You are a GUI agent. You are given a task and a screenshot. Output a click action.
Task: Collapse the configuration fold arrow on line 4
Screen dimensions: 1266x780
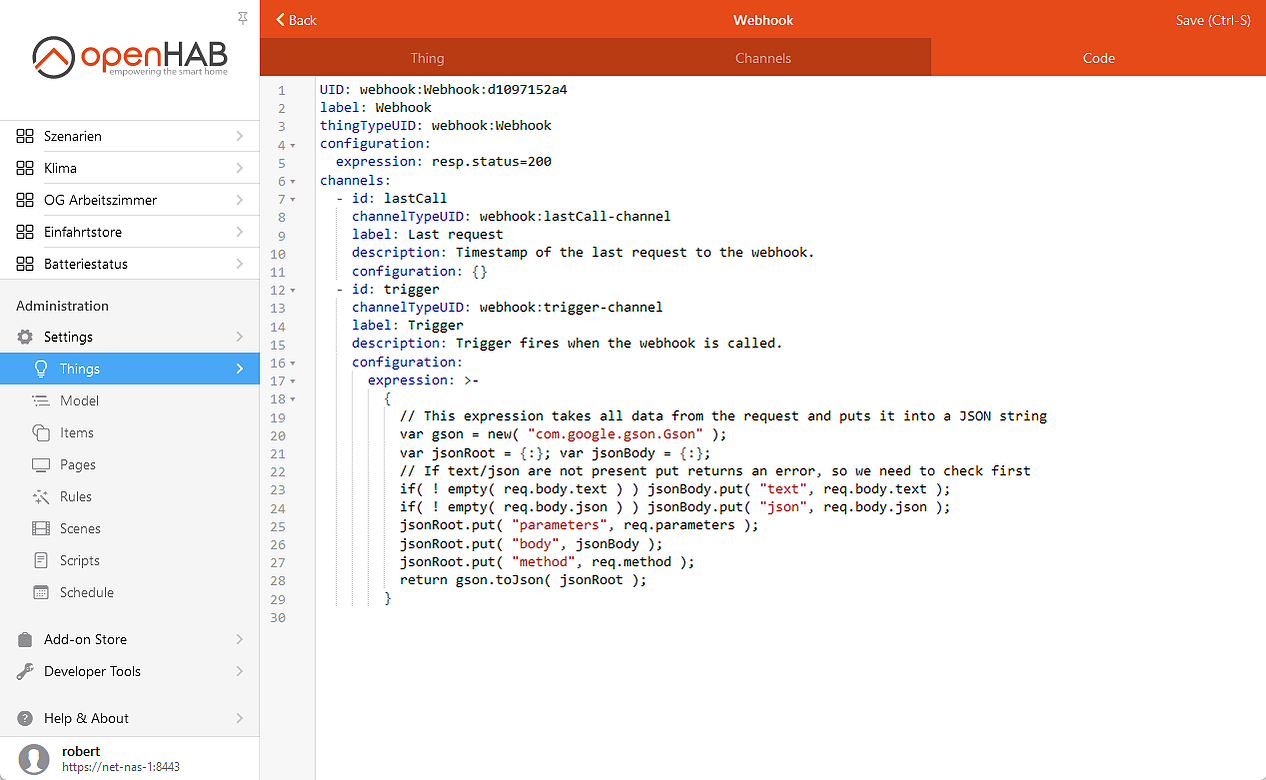[293, 145]
